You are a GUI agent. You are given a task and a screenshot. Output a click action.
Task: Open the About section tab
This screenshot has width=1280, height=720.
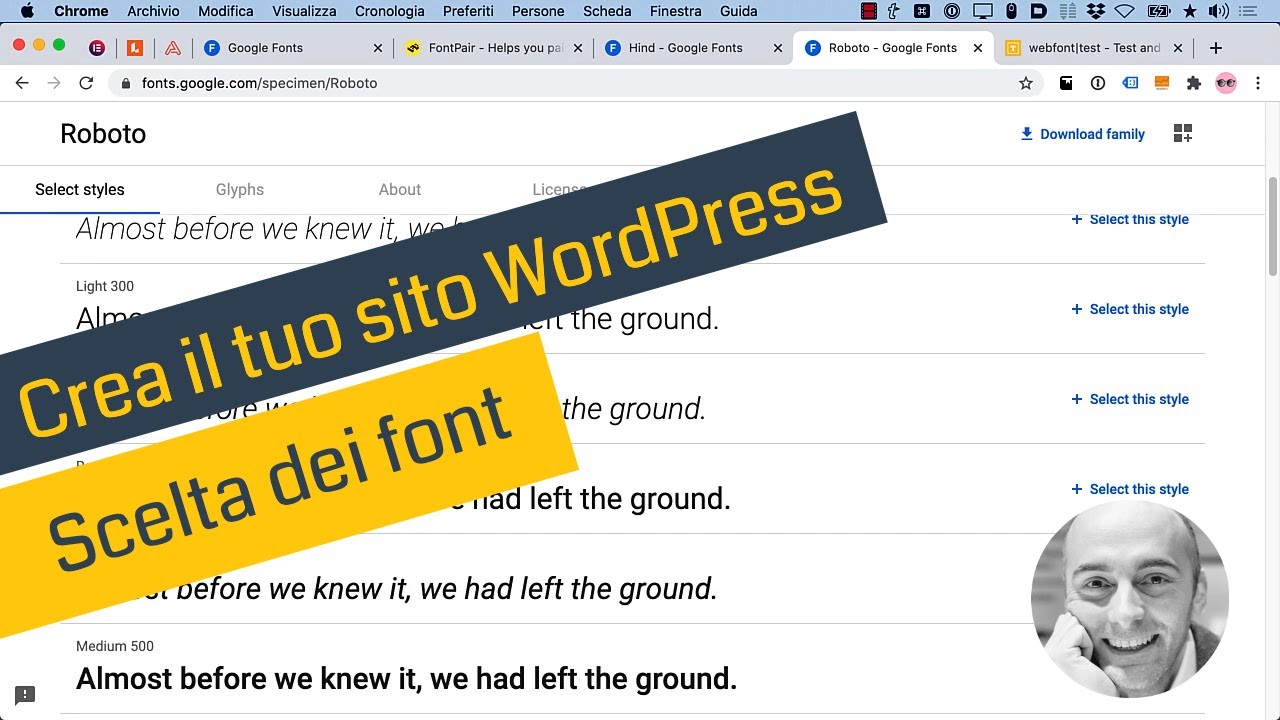(x=400, y=189)
